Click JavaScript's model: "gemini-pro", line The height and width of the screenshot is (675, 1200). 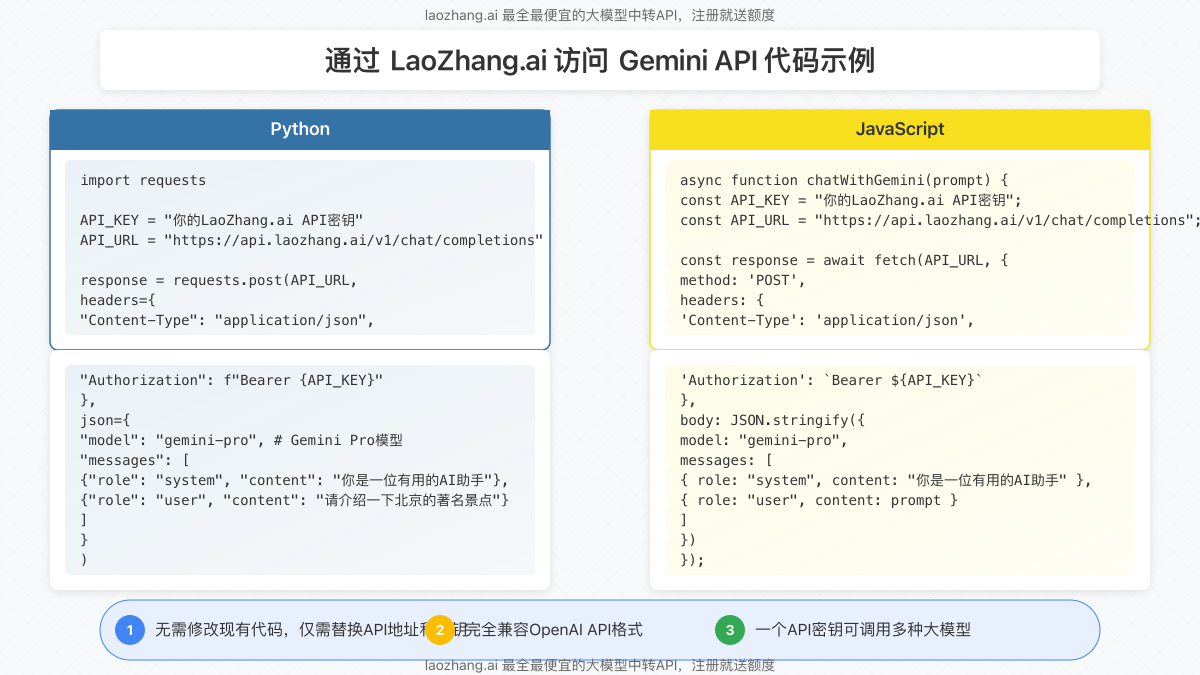pos(764,440)
